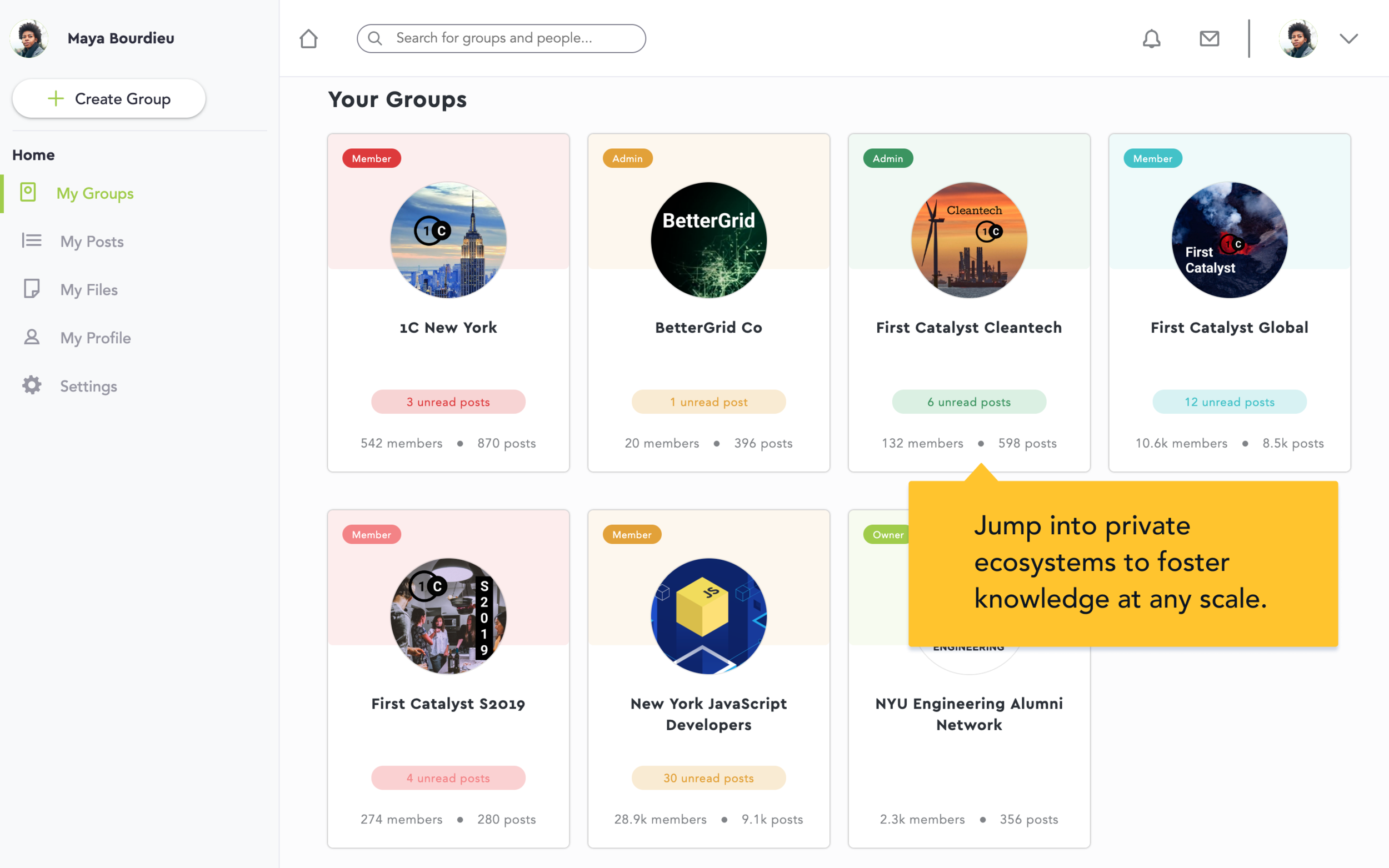Click Member badge on First Catalyst S2019
The width and height of the screenshot is (1389, 868).
tap(372, 534)
